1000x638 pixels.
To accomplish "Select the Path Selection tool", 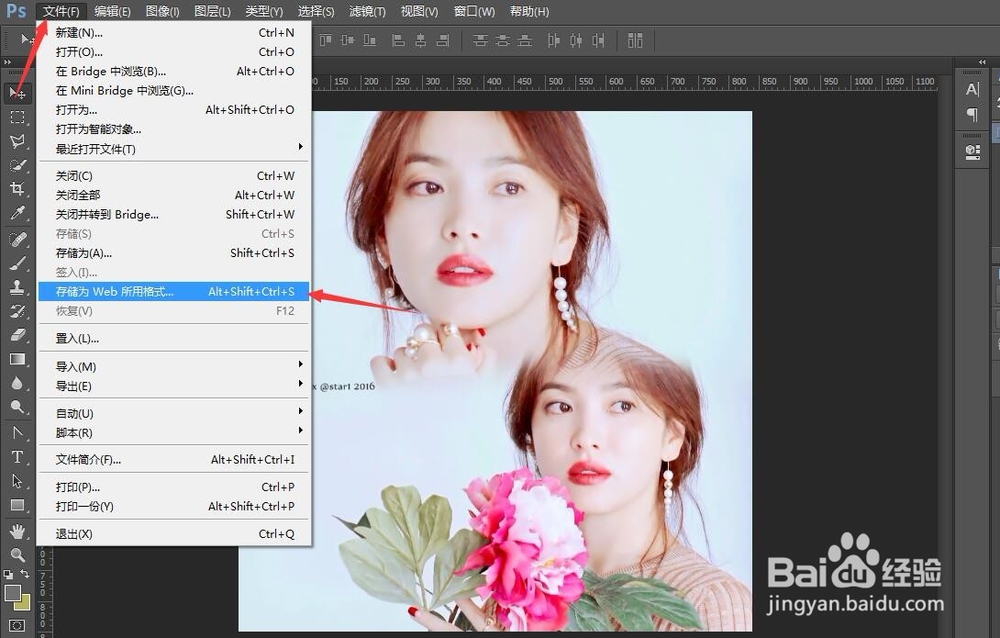I will 17,481.
